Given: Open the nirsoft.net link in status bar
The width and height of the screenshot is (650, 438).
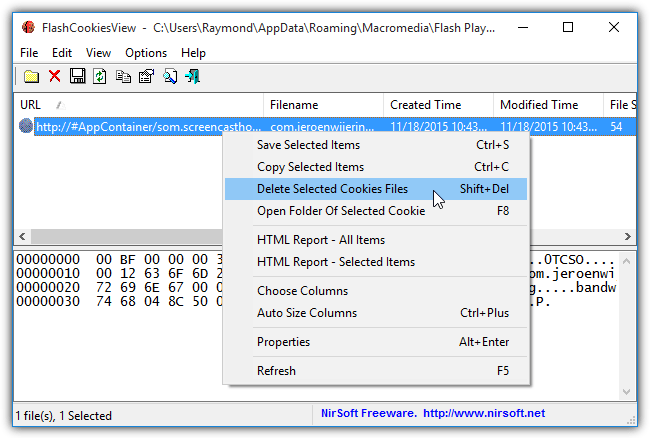Looking at the screenshot, I should (x=484, y=413).
